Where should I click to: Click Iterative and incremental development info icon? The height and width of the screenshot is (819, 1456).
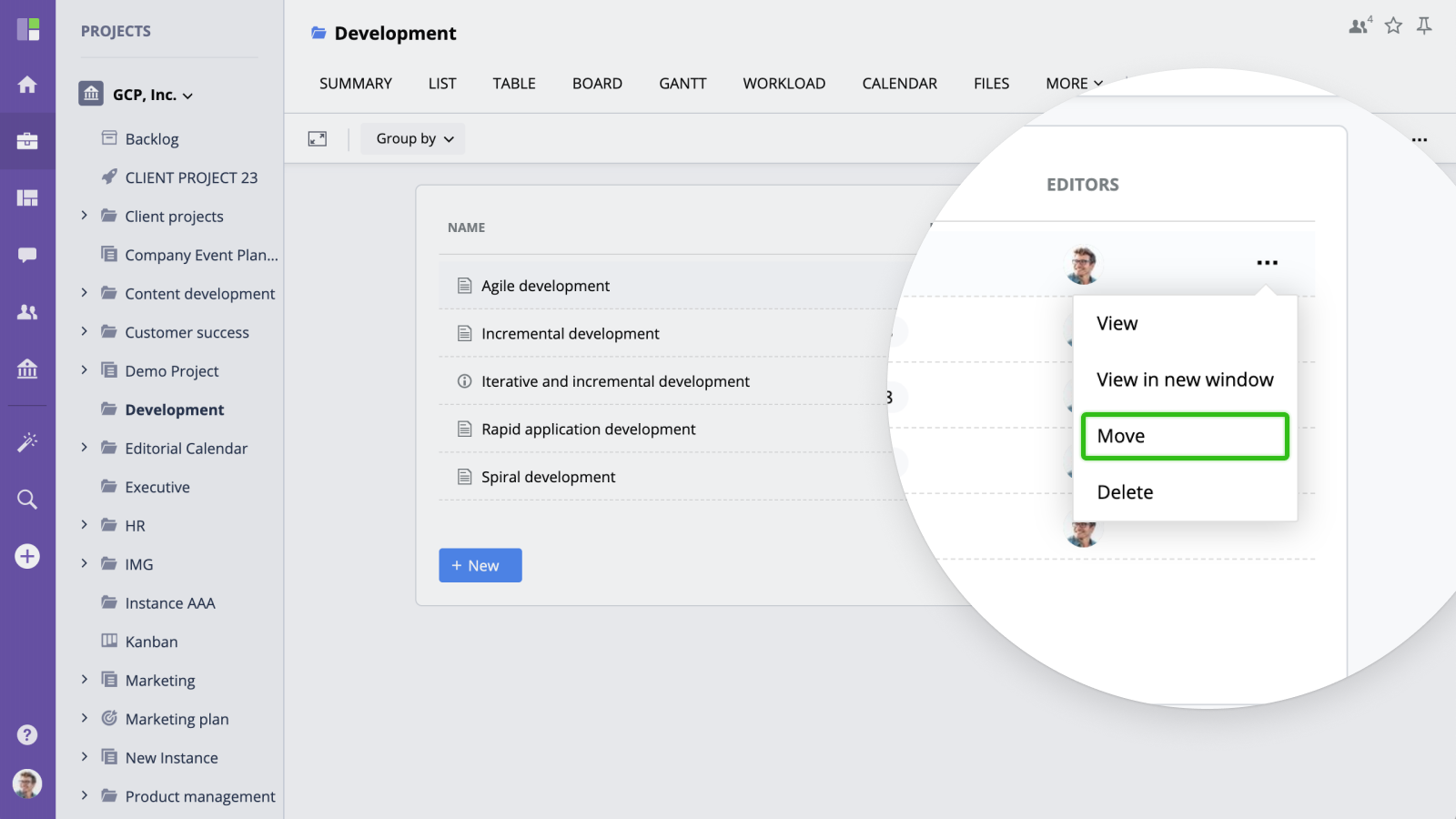click(x=465, y=381)
